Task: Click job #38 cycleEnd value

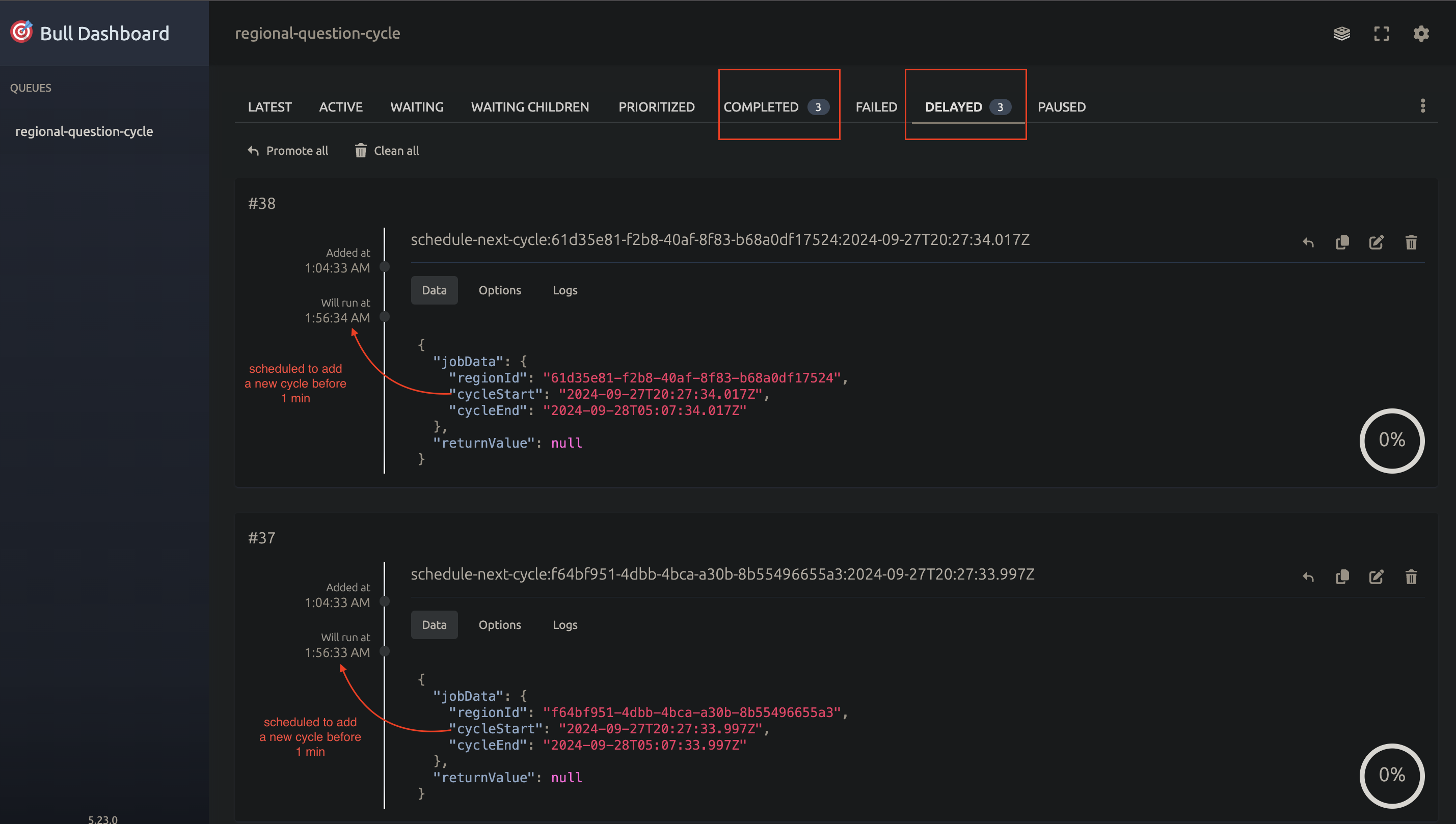Action: tap(645, 411)
